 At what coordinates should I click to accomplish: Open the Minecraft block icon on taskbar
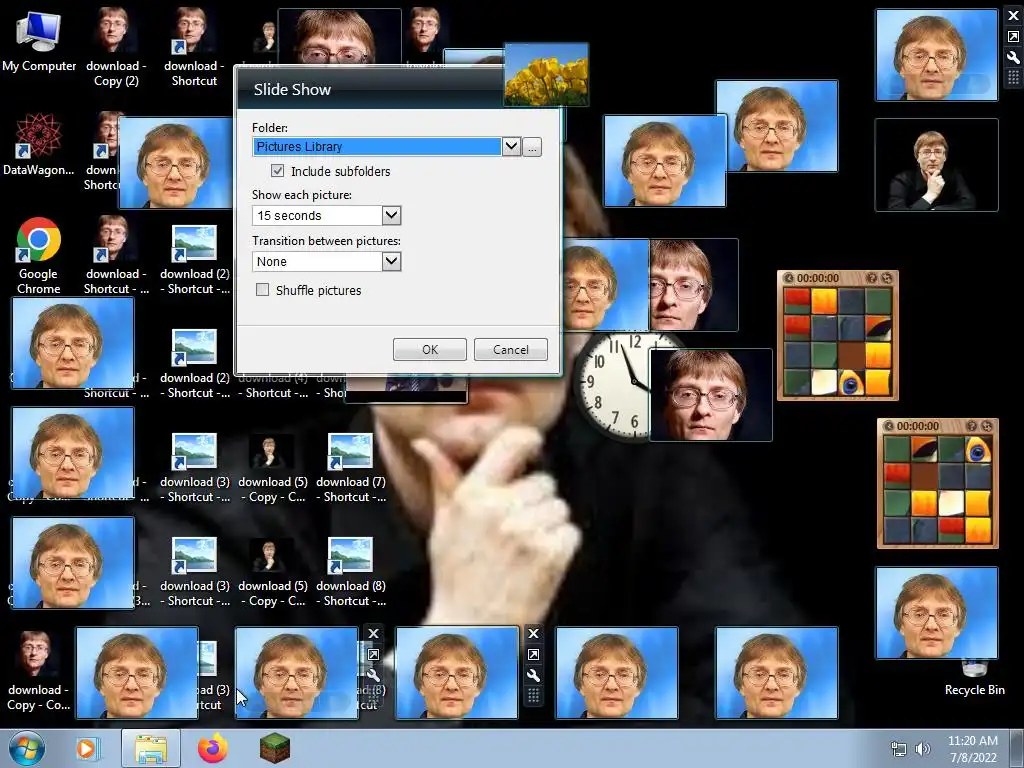pyautogui.click(x=274, y=748)
